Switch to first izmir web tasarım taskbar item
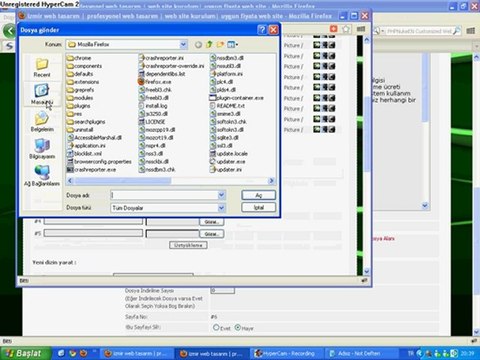 coord(137,353)
